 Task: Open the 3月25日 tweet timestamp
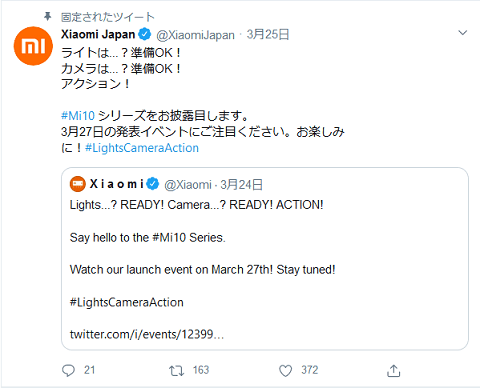[268, 34]
